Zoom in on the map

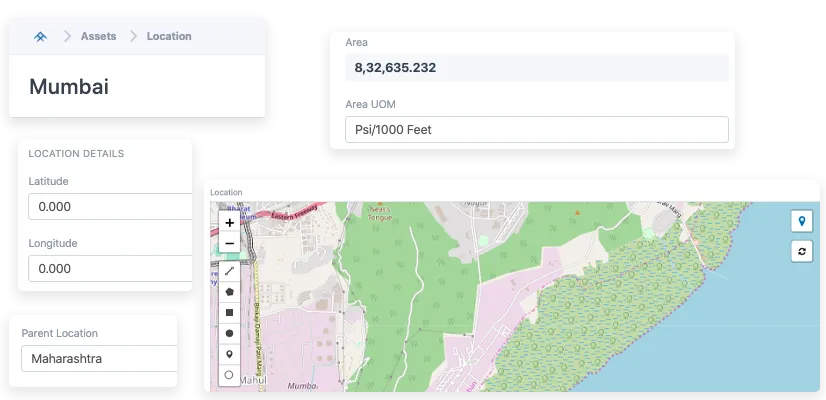230,223
